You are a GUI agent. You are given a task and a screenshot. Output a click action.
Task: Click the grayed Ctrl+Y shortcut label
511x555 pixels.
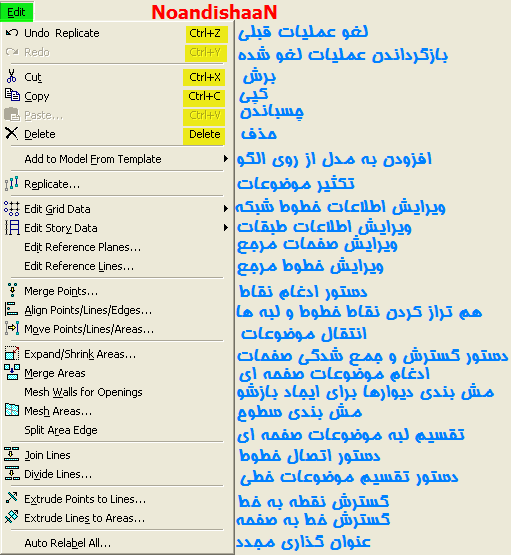click(x=205, y=53)
